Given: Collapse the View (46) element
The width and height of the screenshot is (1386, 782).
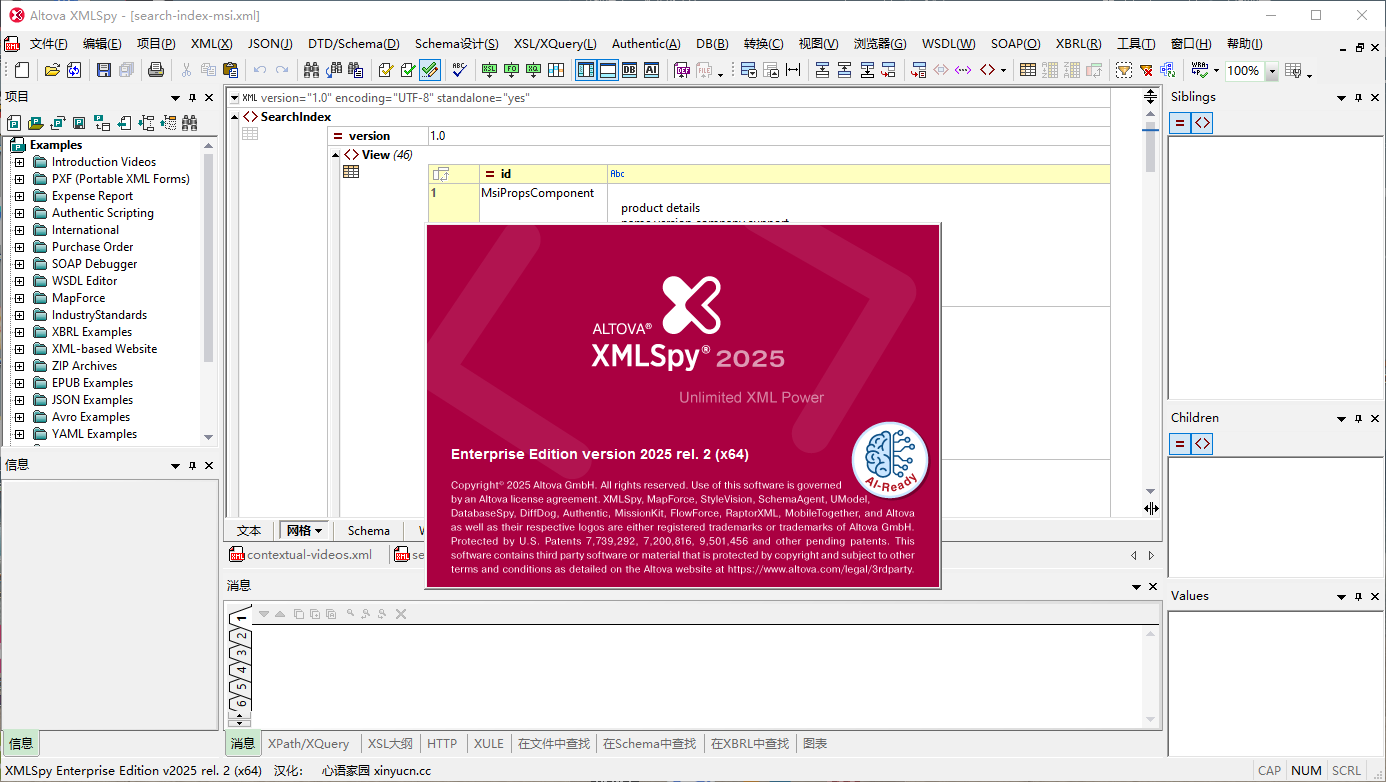Looking at the screenshot, I should point(336,155).
